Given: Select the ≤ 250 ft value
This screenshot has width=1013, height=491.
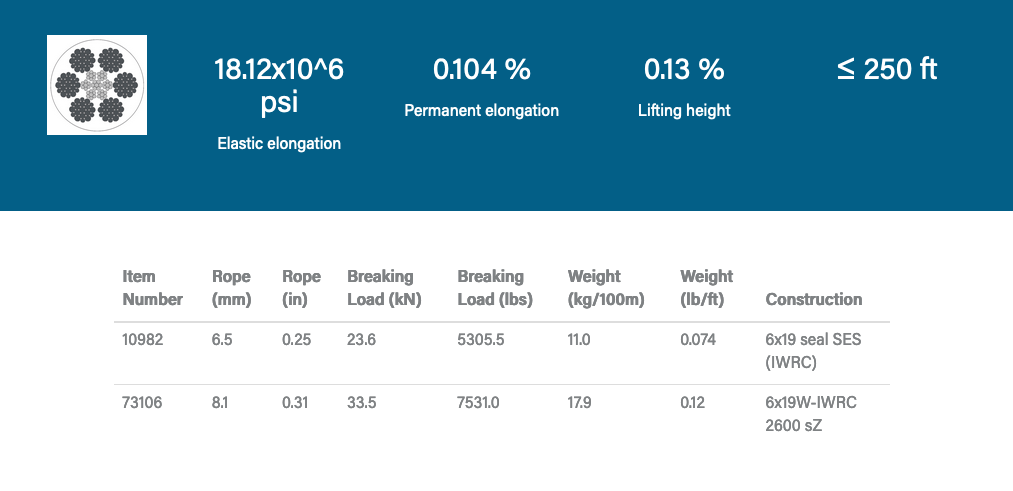Looking at the screenshot, I should coord(886,69).
